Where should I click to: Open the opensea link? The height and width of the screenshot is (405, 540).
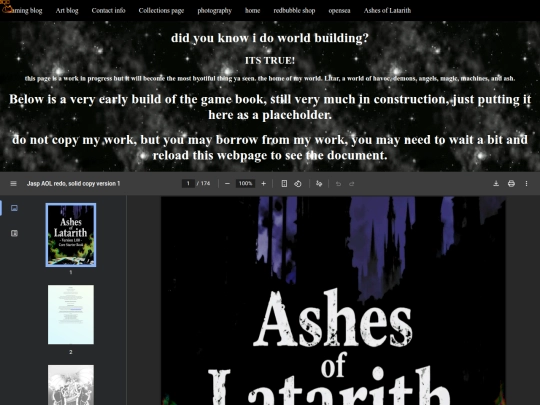[339, 10]
